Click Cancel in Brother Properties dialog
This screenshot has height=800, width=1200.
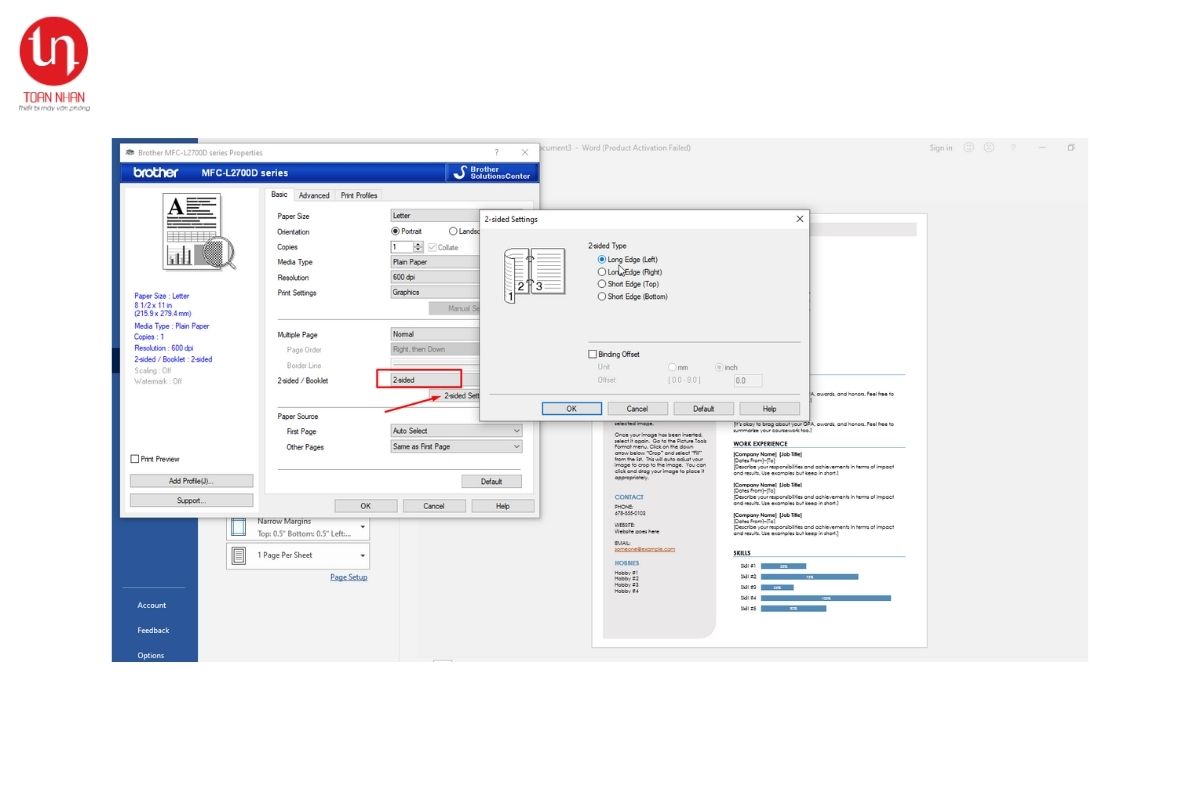coord(434,506)
